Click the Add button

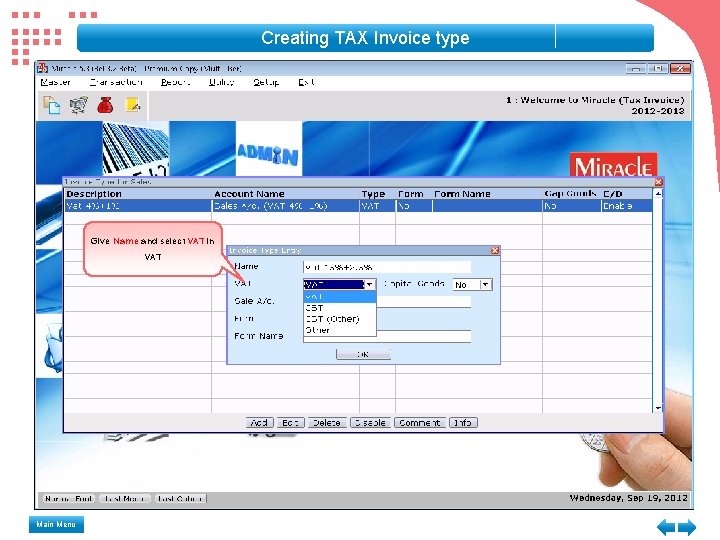click(x=259, y=422)
